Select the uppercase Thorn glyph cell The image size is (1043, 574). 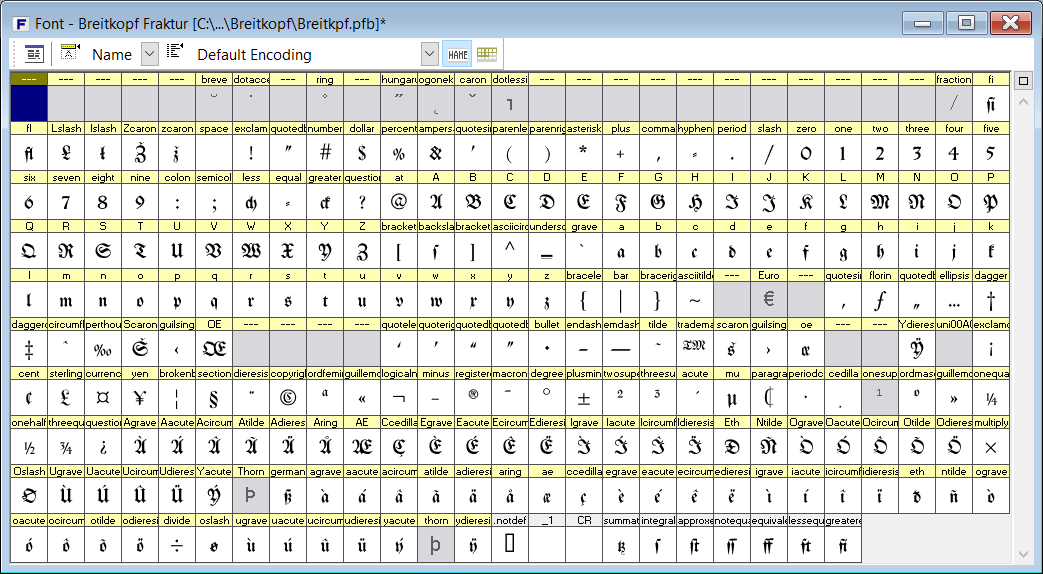click(251, 494)
